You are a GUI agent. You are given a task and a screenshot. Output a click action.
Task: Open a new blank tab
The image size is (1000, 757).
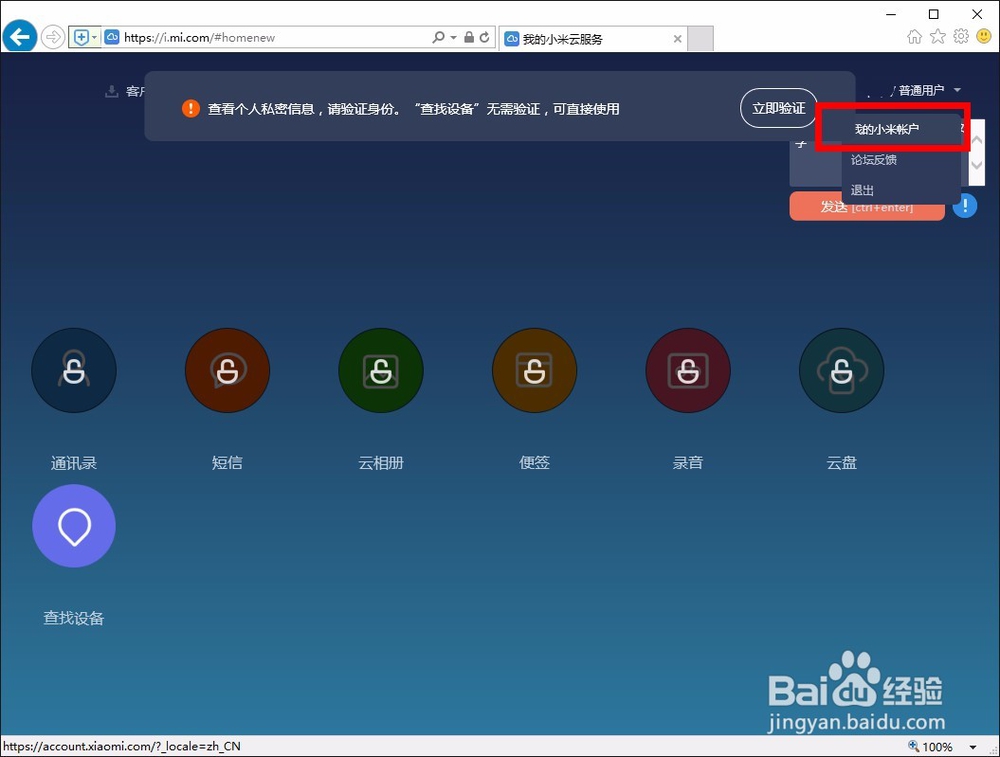(x=701, y=39)
